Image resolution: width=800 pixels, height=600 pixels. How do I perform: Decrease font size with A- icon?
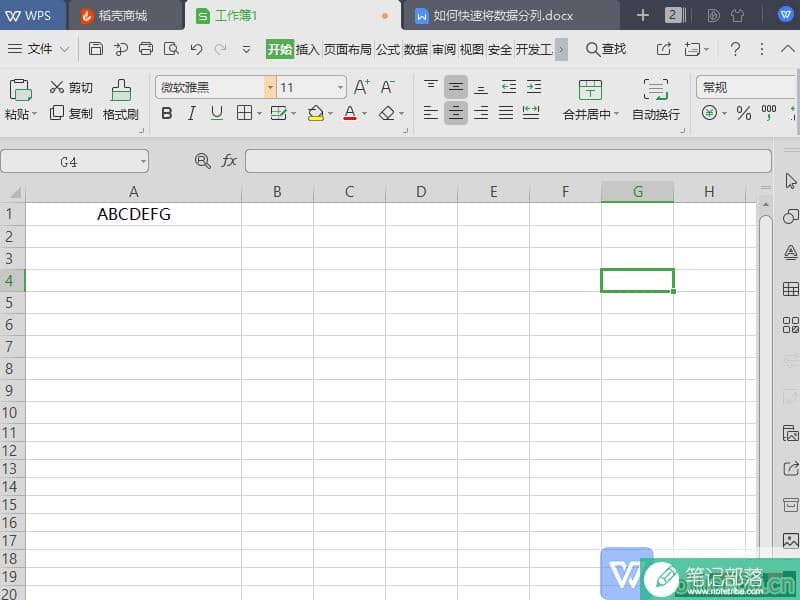point(387,87)
